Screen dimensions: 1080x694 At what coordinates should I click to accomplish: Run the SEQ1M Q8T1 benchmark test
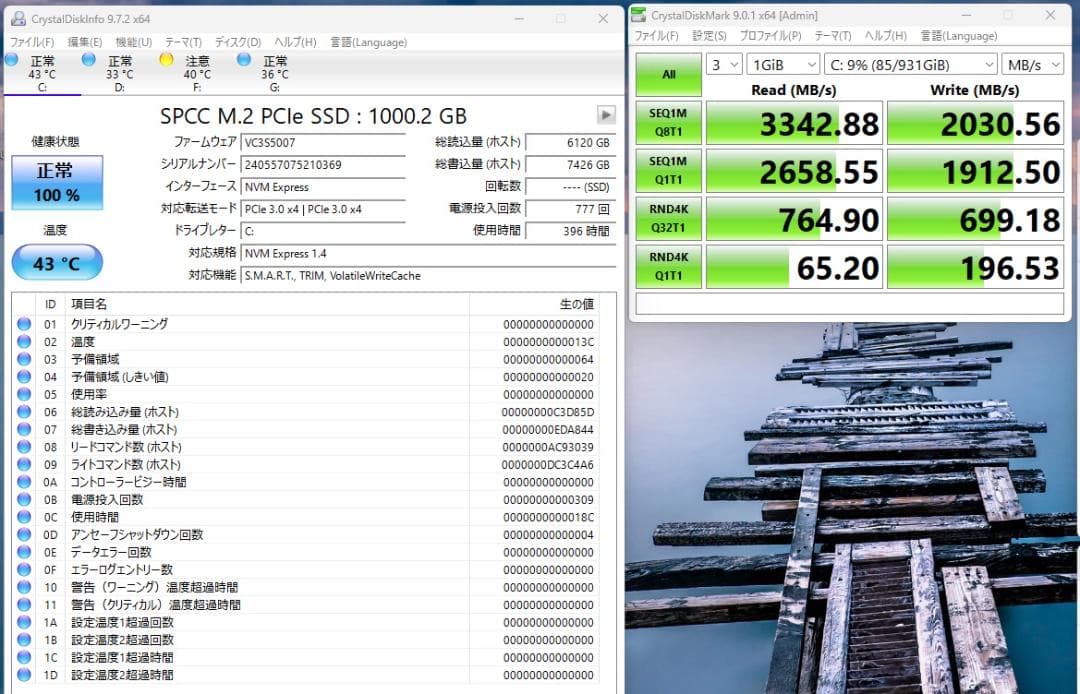[668, 122]
